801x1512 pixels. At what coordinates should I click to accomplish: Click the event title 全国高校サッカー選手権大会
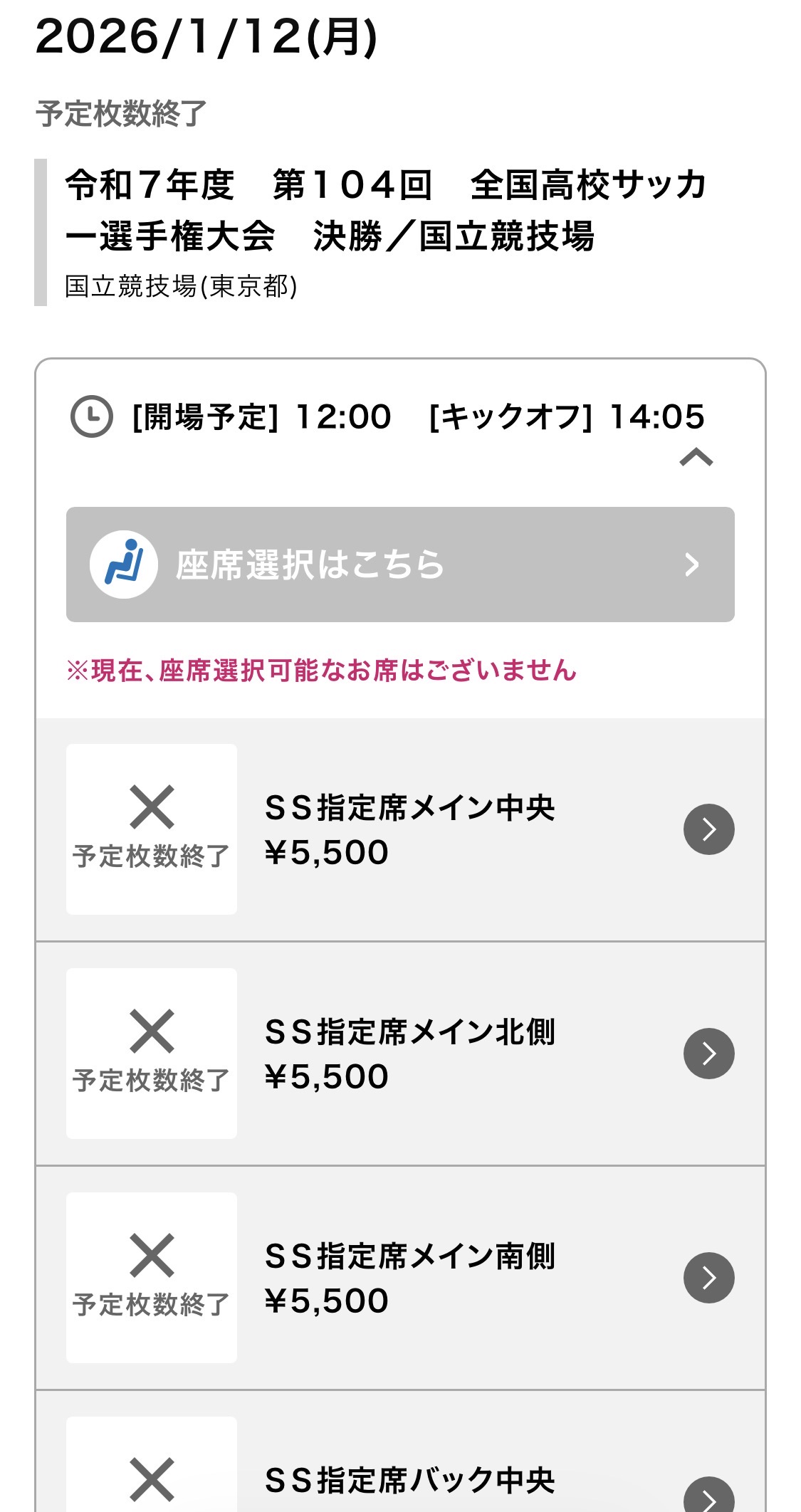(x=384, y=211)
